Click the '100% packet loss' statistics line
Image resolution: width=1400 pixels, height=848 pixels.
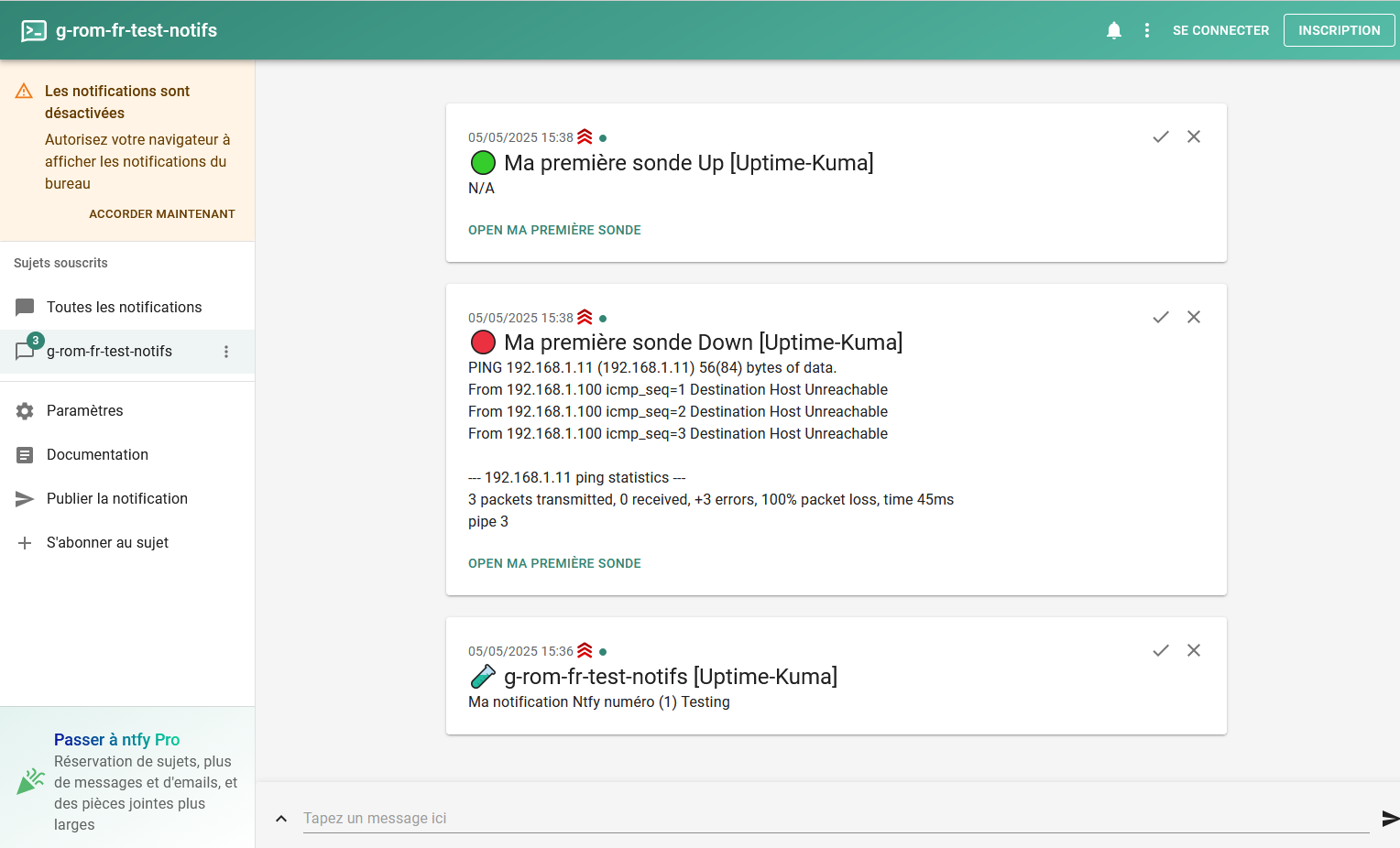[x=711, y=500]
